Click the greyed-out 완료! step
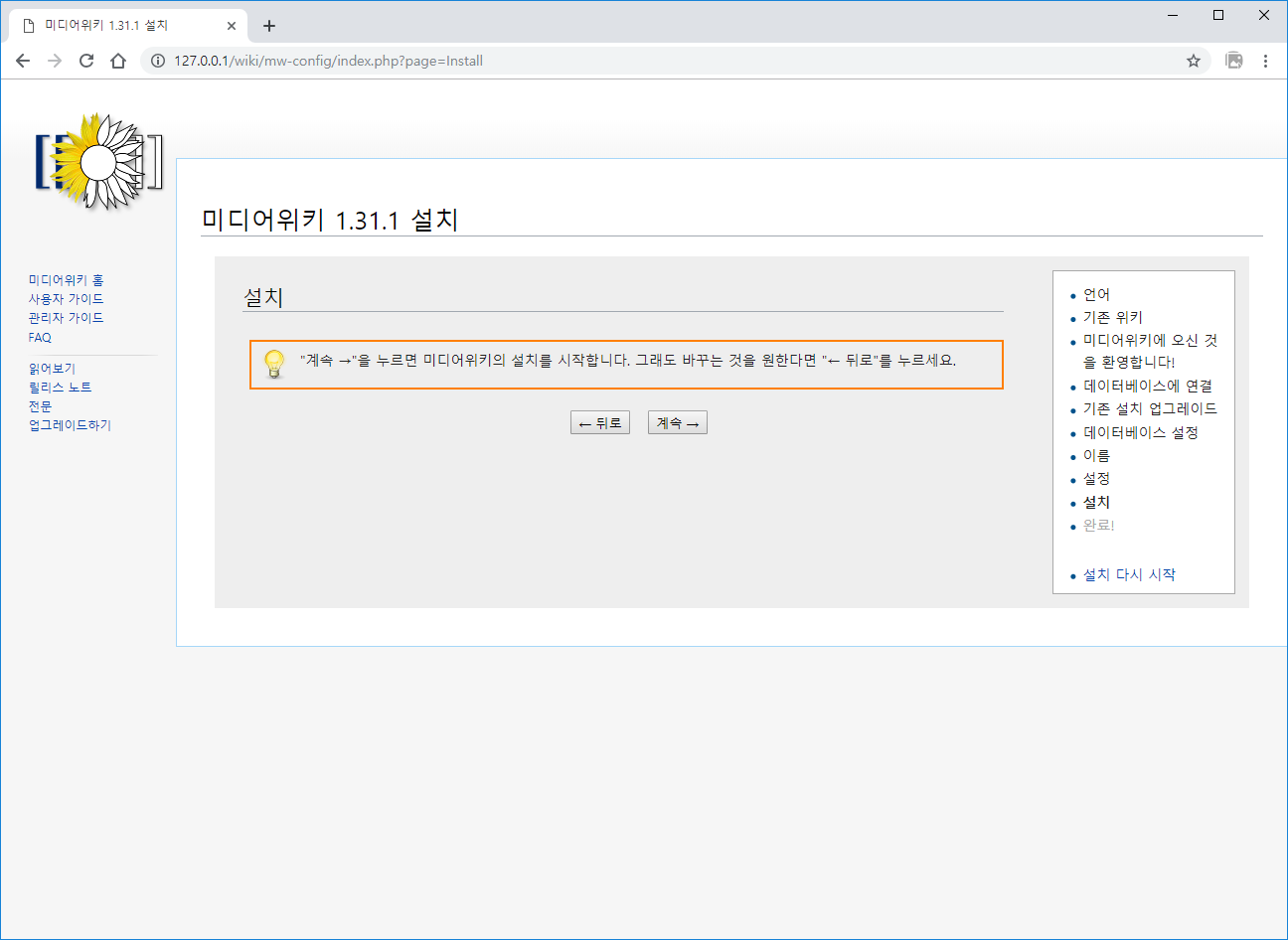 (x=1099, y=525)
